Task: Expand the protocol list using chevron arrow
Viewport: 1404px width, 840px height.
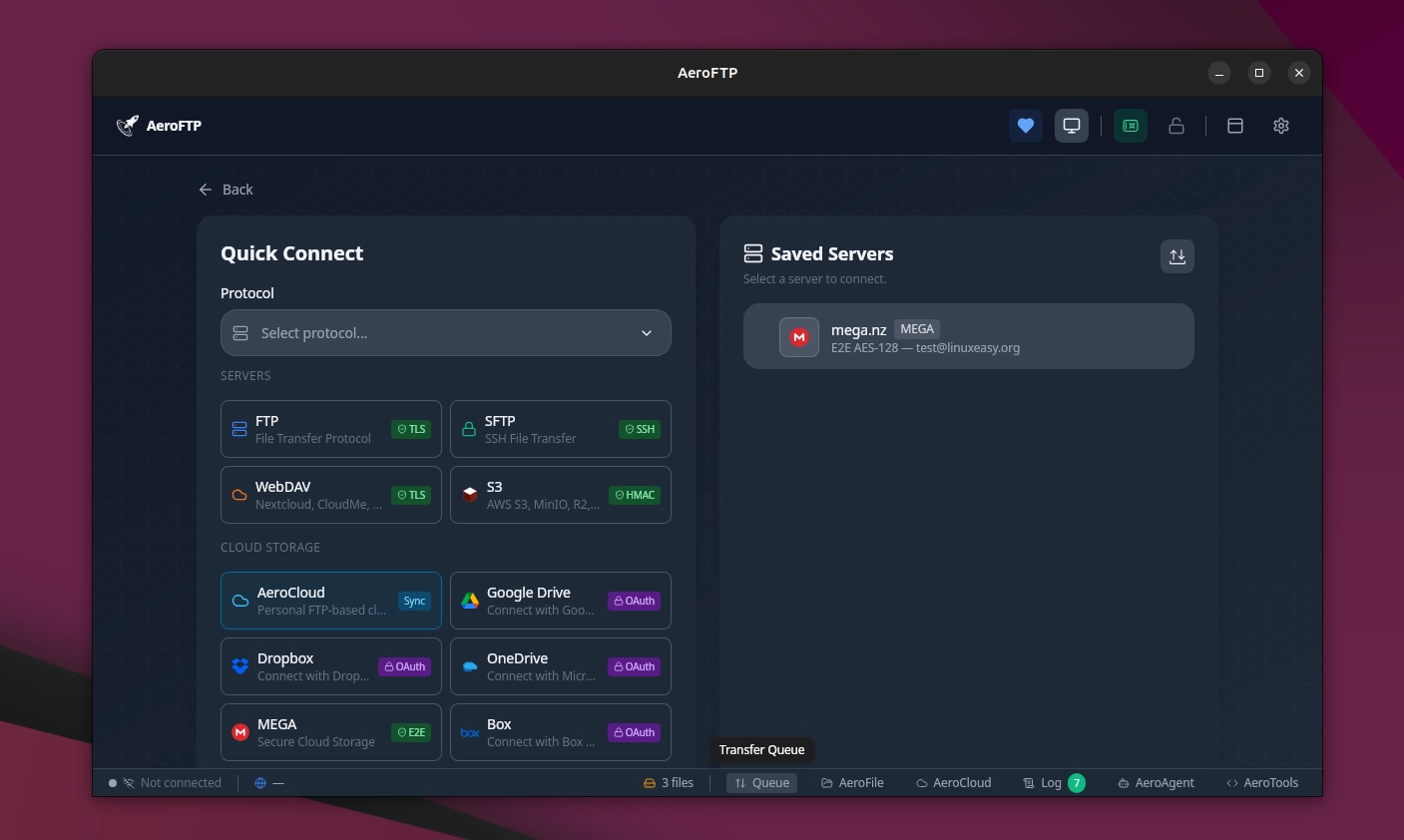Action: click(647, 333)
